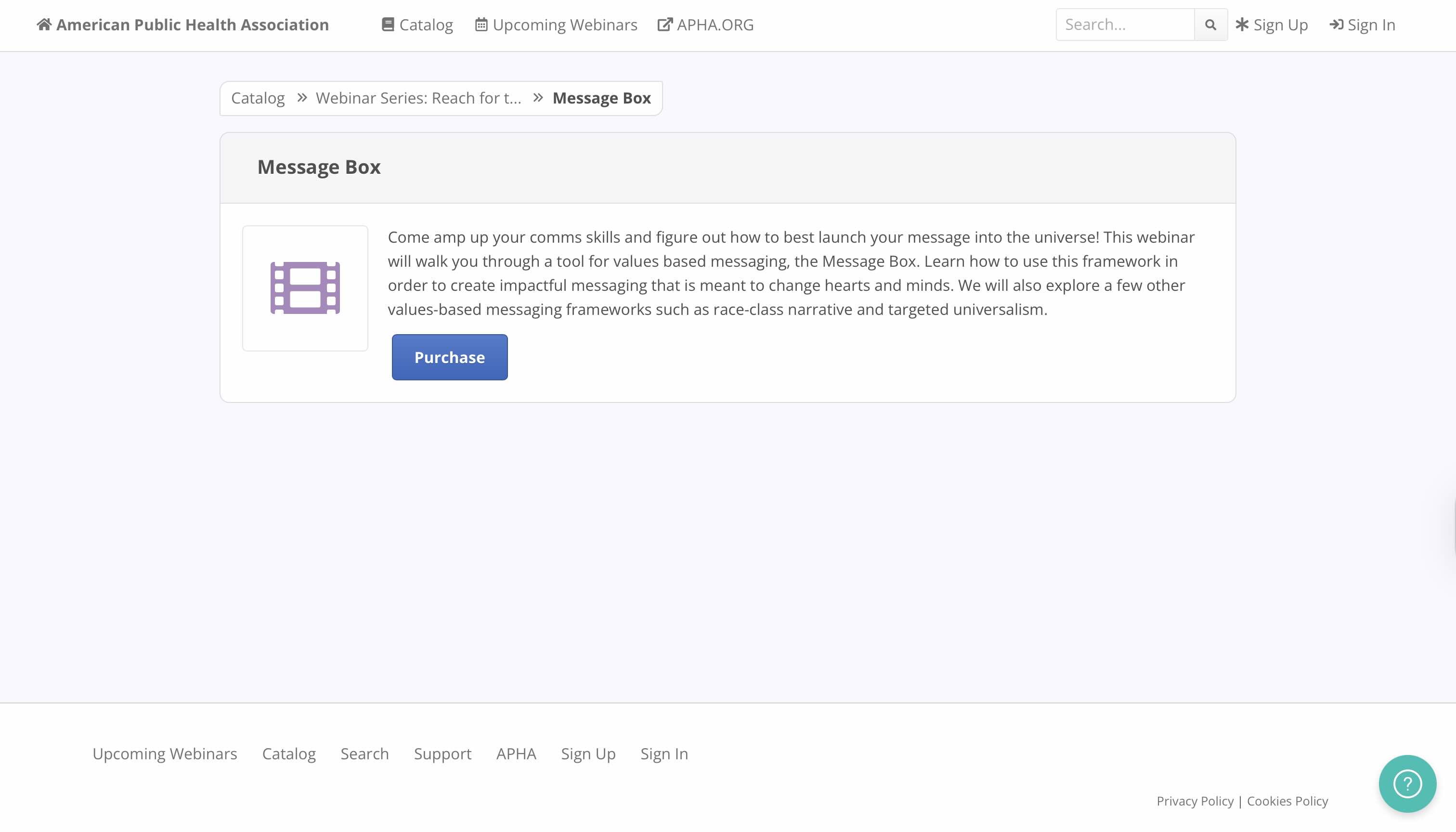
Task: Click the home icon beside American Public Health Association
Action: click(44, 25)
